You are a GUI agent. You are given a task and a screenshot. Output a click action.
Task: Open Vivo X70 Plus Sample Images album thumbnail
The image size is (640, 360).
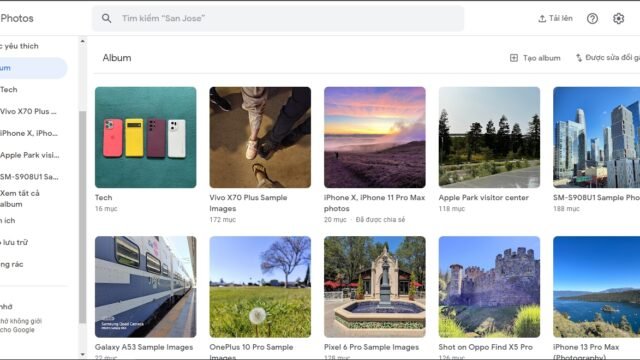point(260,137)
